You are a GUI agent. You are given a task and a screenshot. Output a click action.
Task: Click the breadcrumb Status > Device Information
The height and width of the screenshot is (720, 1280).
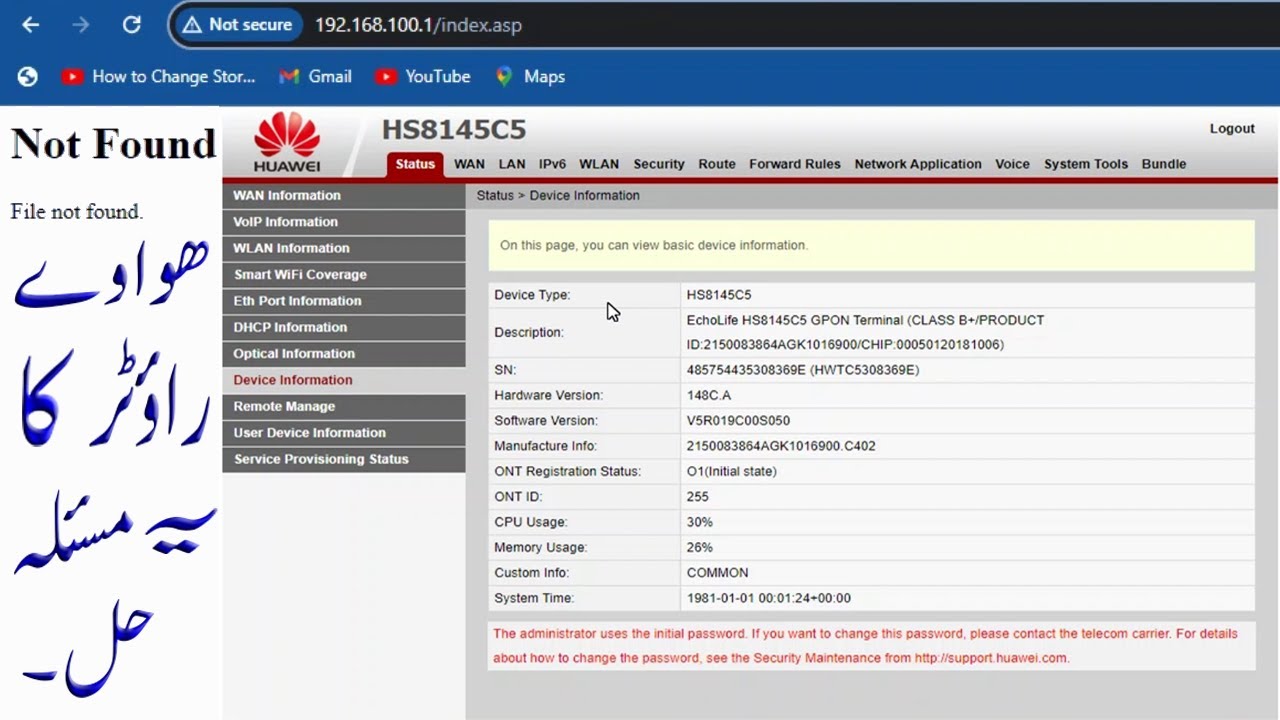click(x=558, y=195)
